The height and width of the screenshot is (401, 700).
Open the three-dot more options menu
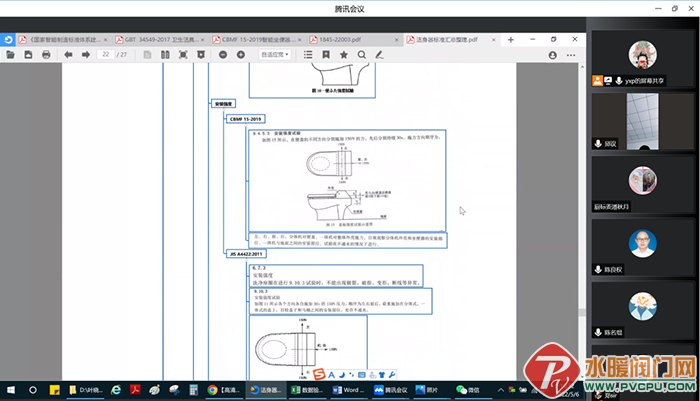pos(571,55)
